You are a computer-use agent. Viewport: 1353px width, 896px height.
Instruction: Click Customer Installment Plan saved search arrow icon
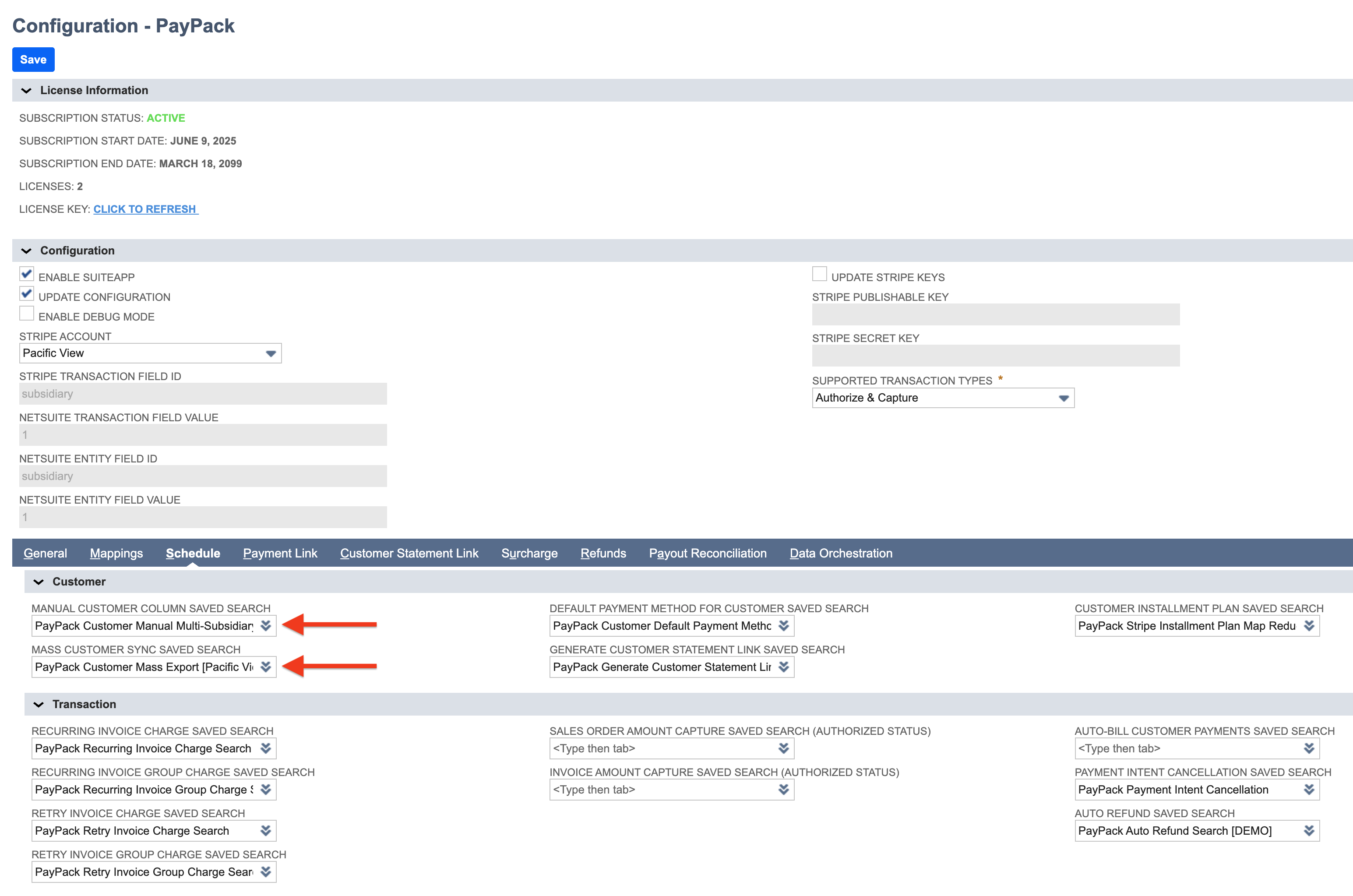click(1309, 626)
